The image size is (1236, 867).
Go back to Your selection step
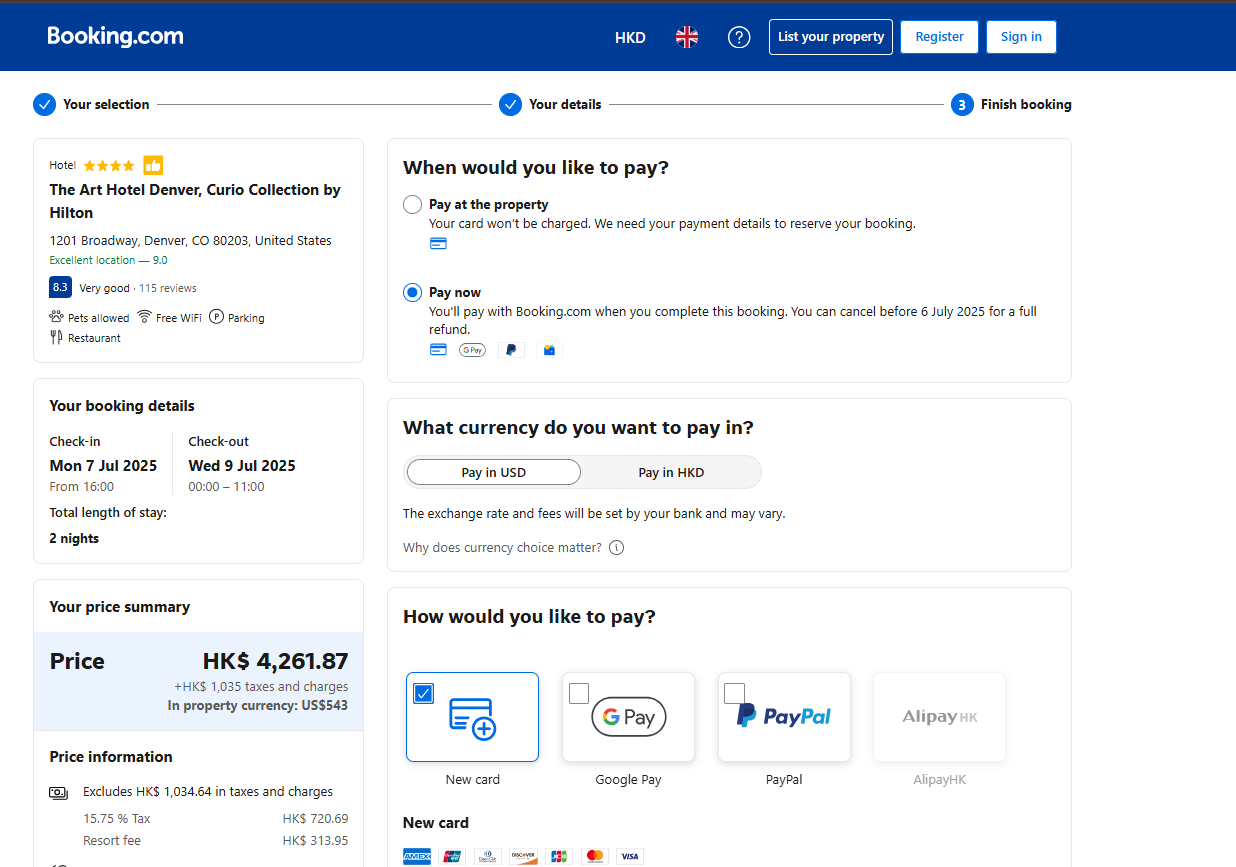point(106,104)
